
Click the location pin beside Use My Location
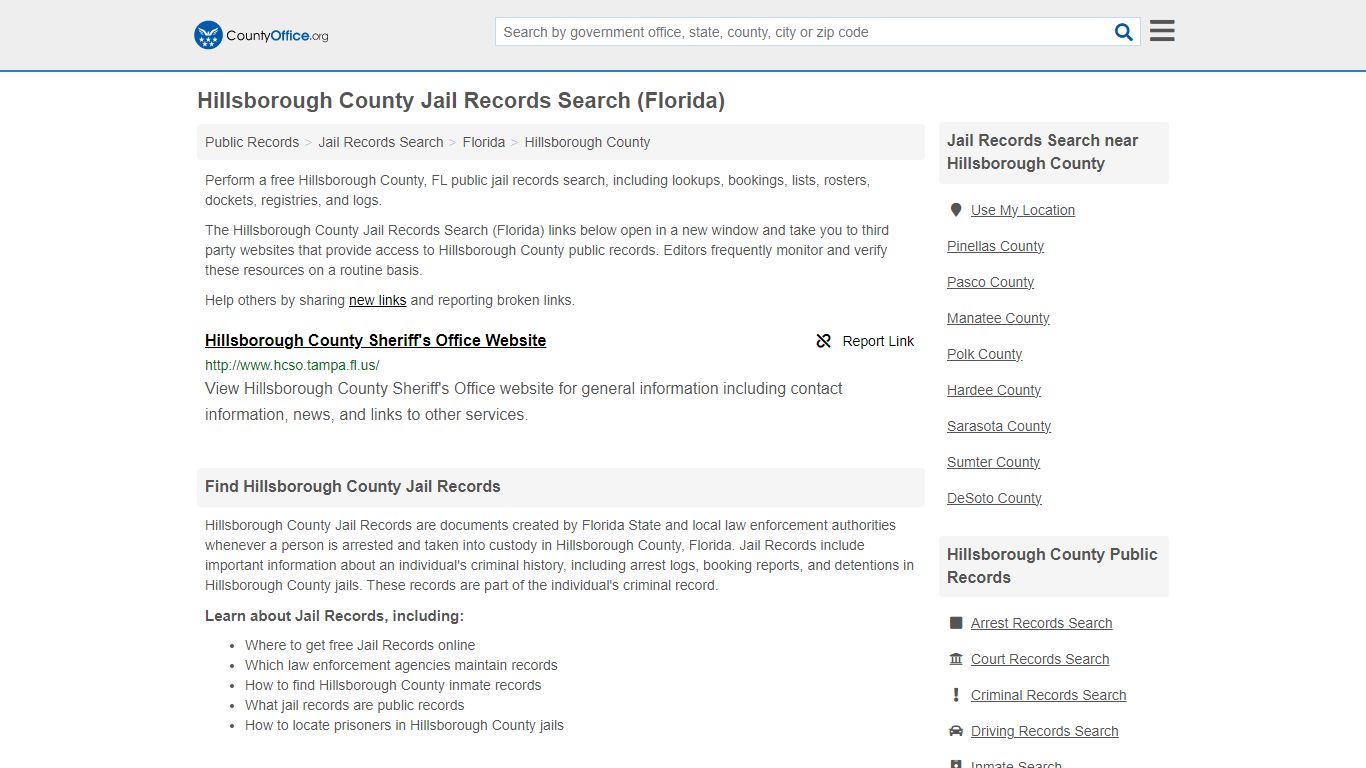point(956,209)
